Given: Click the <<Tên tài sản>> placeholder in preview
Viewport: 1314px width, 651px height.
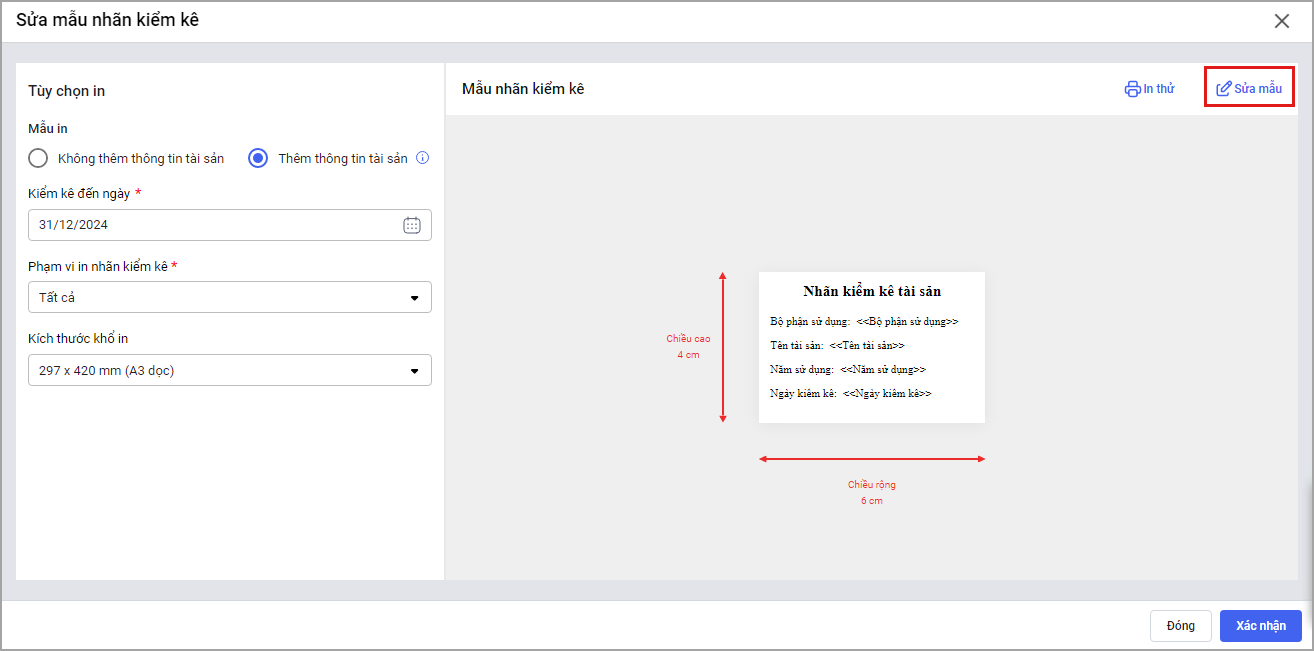Looking at the screenshot, I should pyautogui.click(x=866, y=345).
